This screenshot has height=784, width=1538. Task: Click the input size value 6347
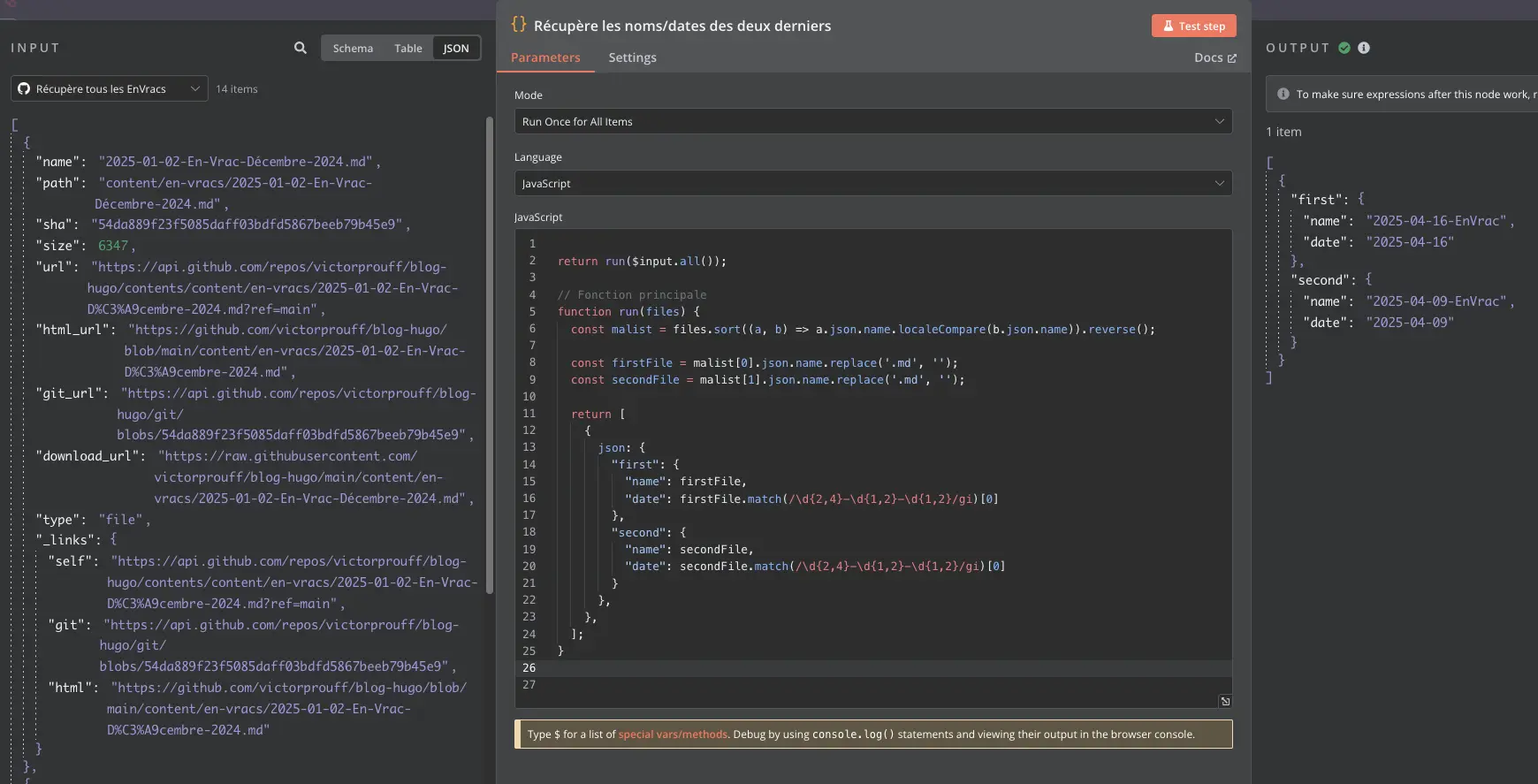point(113,246)
